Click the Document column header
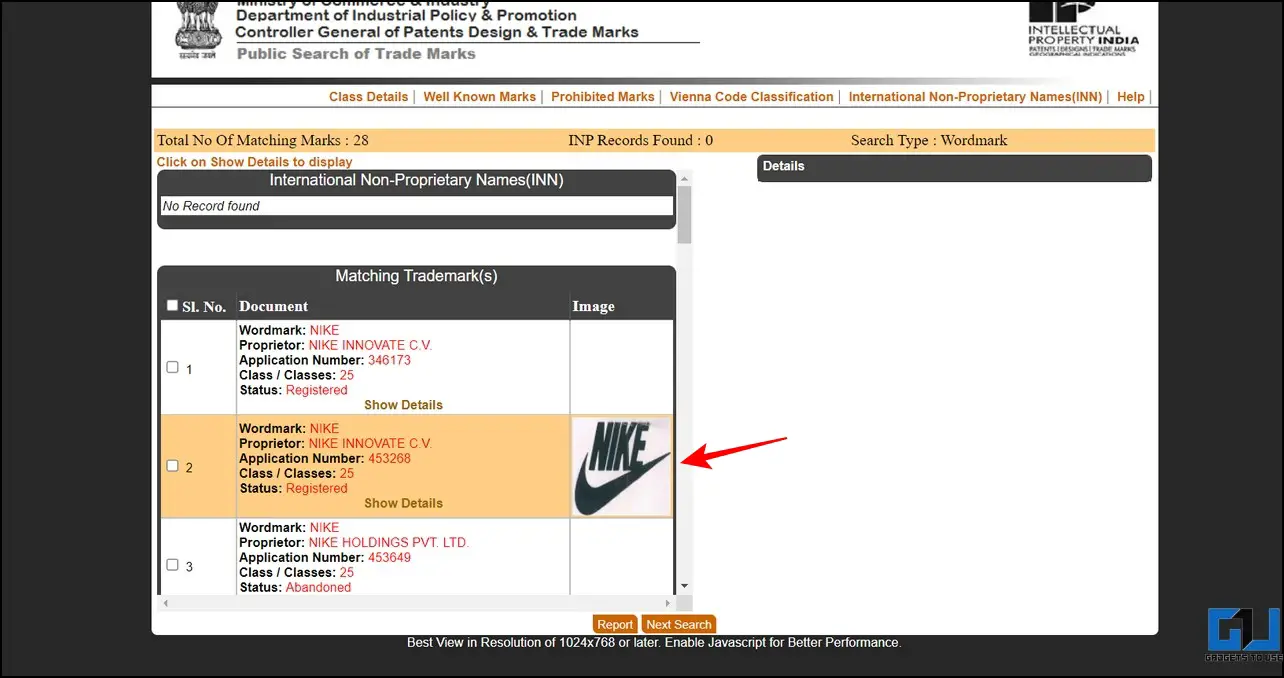This screenshot has height=678, width=1284. (273, 306)
